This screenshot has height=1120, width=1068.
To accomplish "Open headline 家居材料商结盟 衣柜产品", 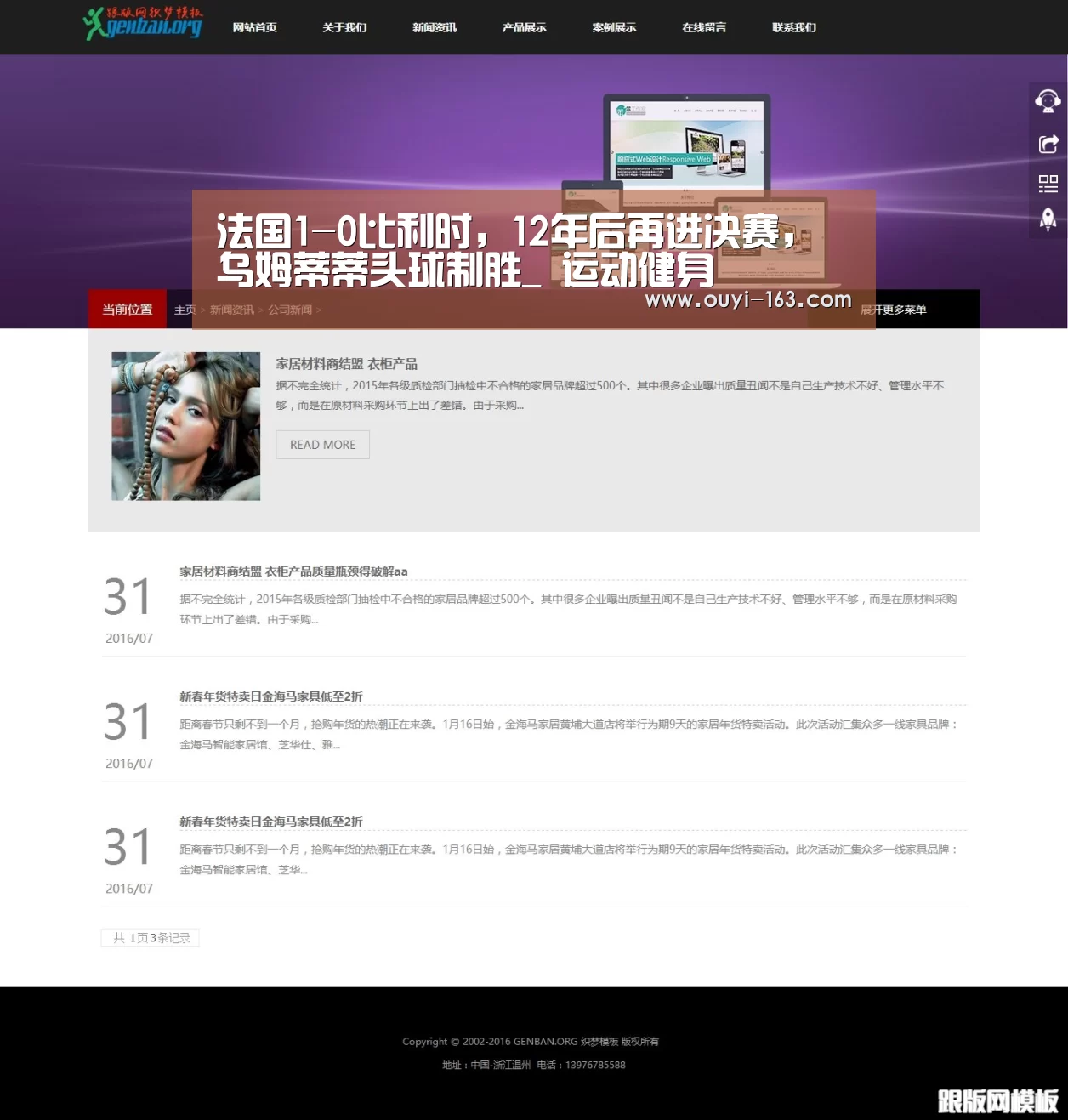I will click(347, 364).
